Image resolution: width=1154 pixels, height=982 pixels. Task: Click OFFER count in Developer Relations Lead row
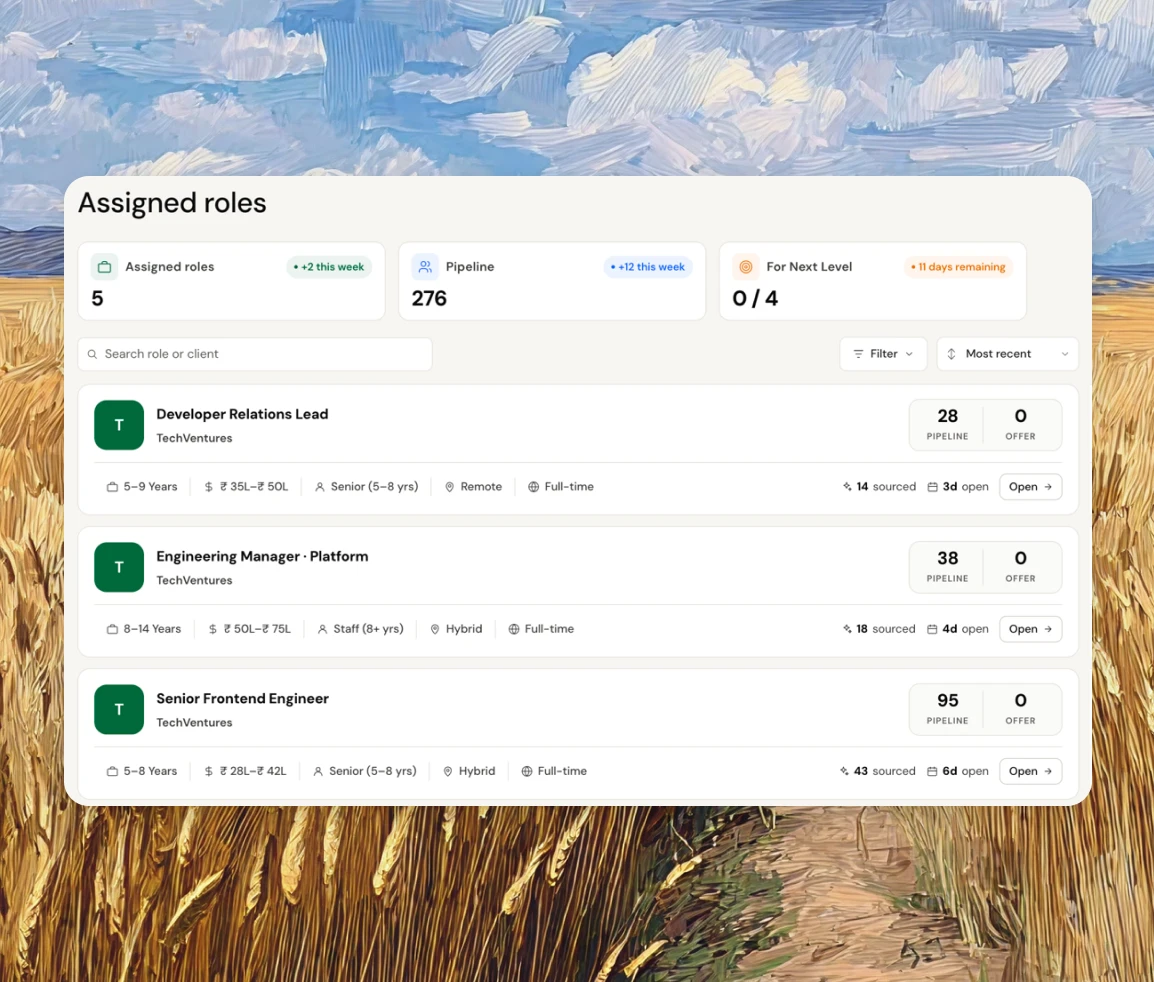coord(1021,425)
